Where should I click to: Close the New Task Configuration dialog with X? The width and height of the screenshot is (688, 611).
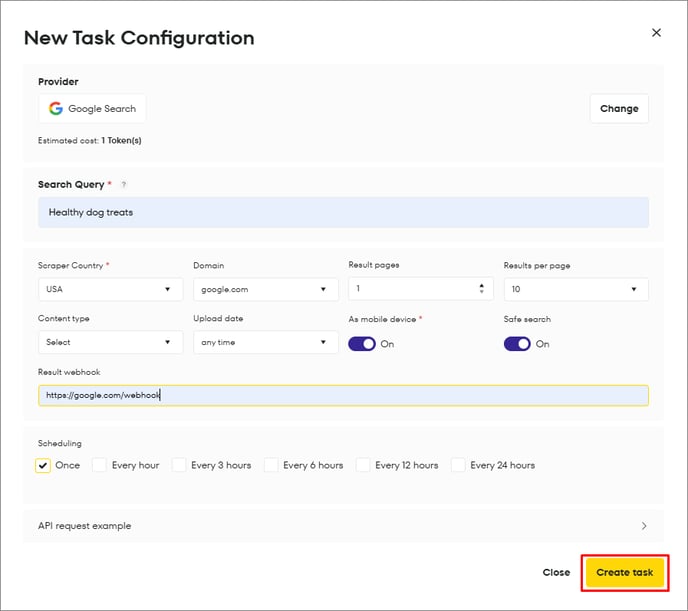(656, 33)
